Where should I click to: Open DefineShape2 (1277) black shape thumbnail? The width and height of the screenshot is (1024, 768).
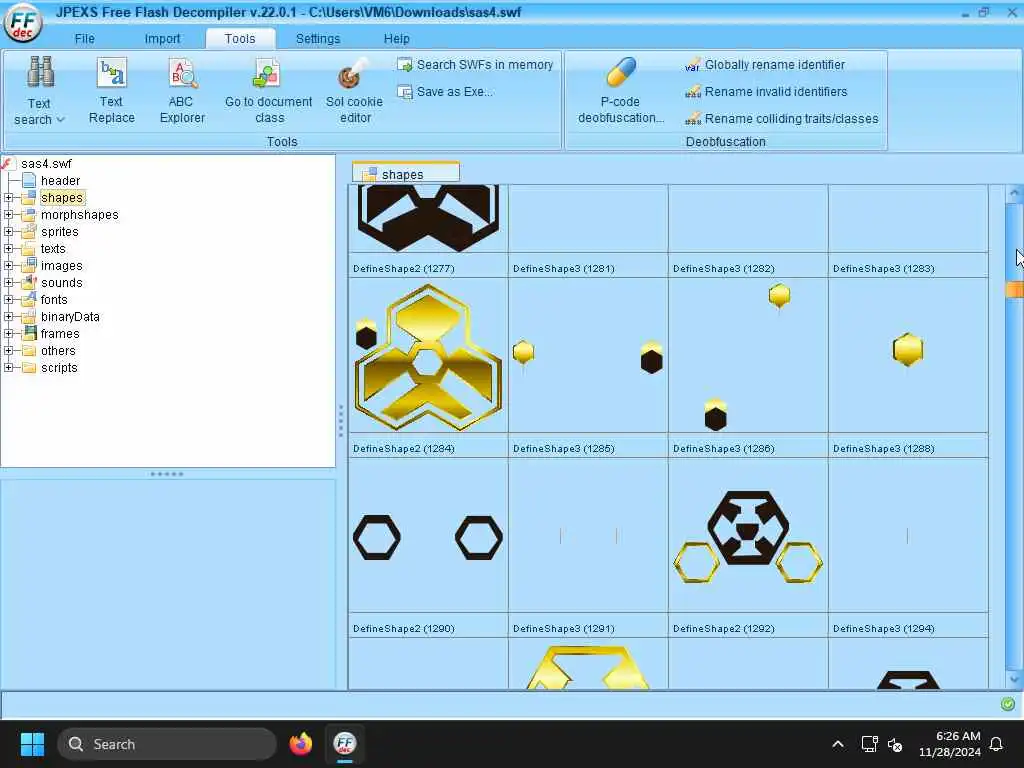coord(428,219)
